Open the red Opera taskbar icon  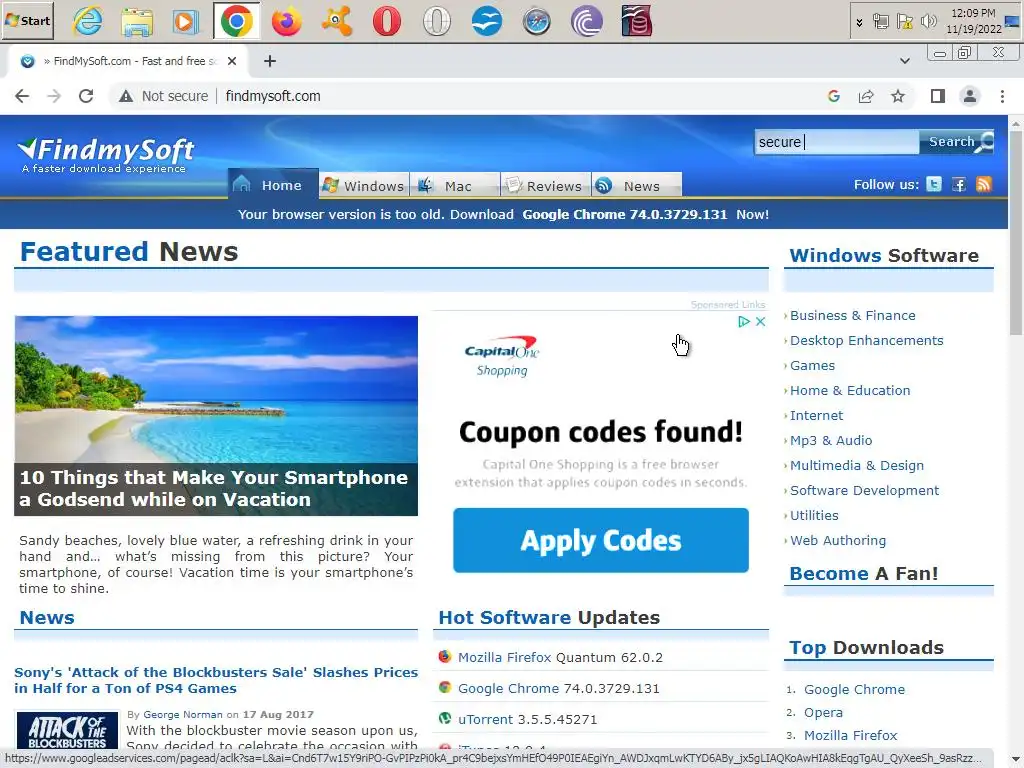coord(387,21)
